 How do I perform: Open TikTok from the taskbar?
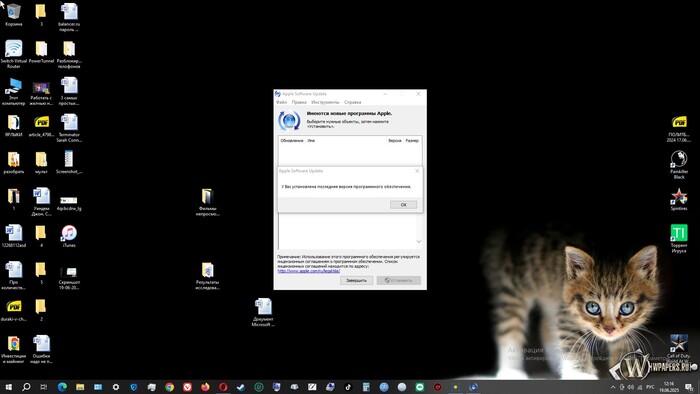[x=348, y=387]
